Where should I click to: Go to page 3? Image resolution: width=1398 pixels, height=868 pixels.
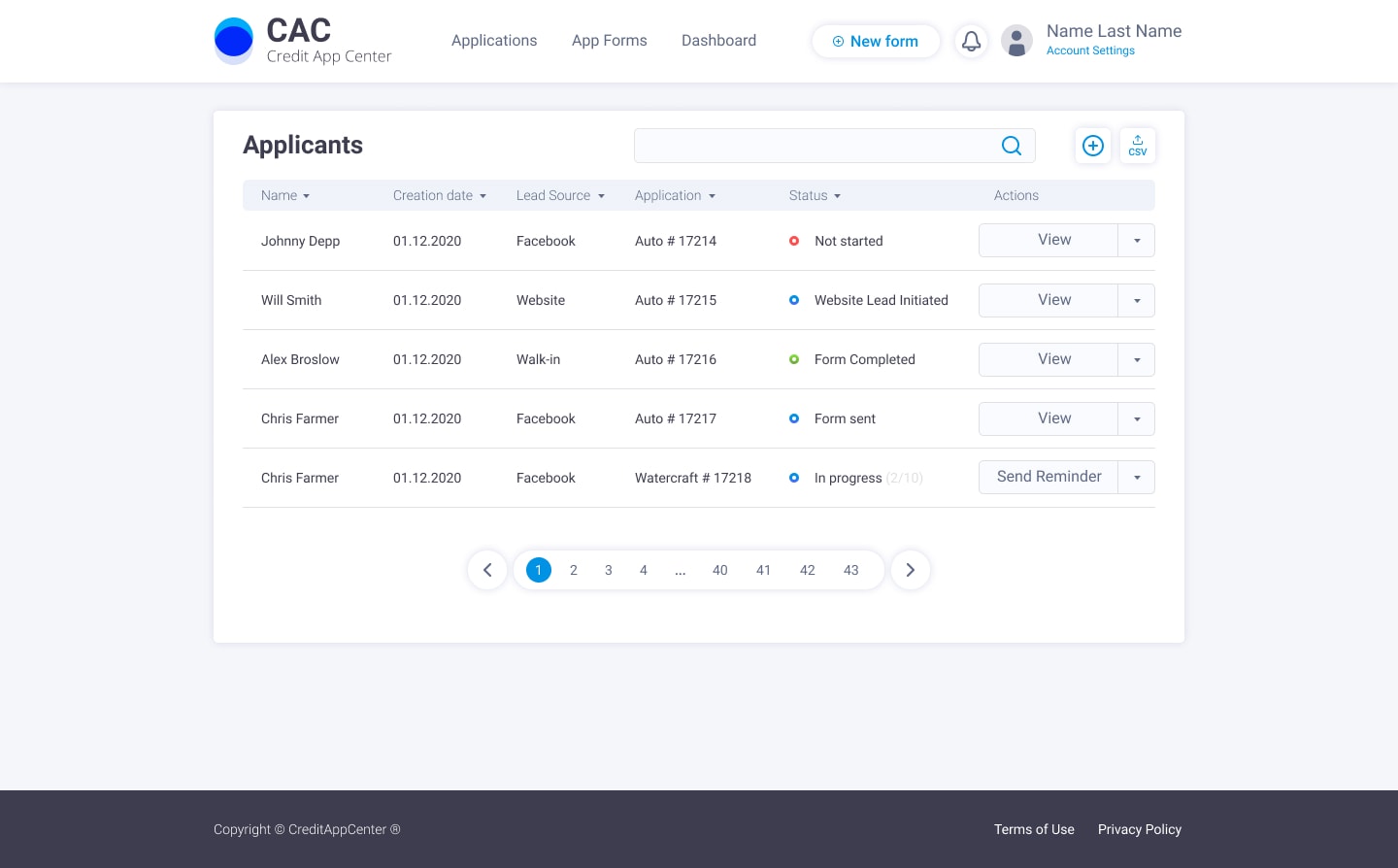pos(609,570)
